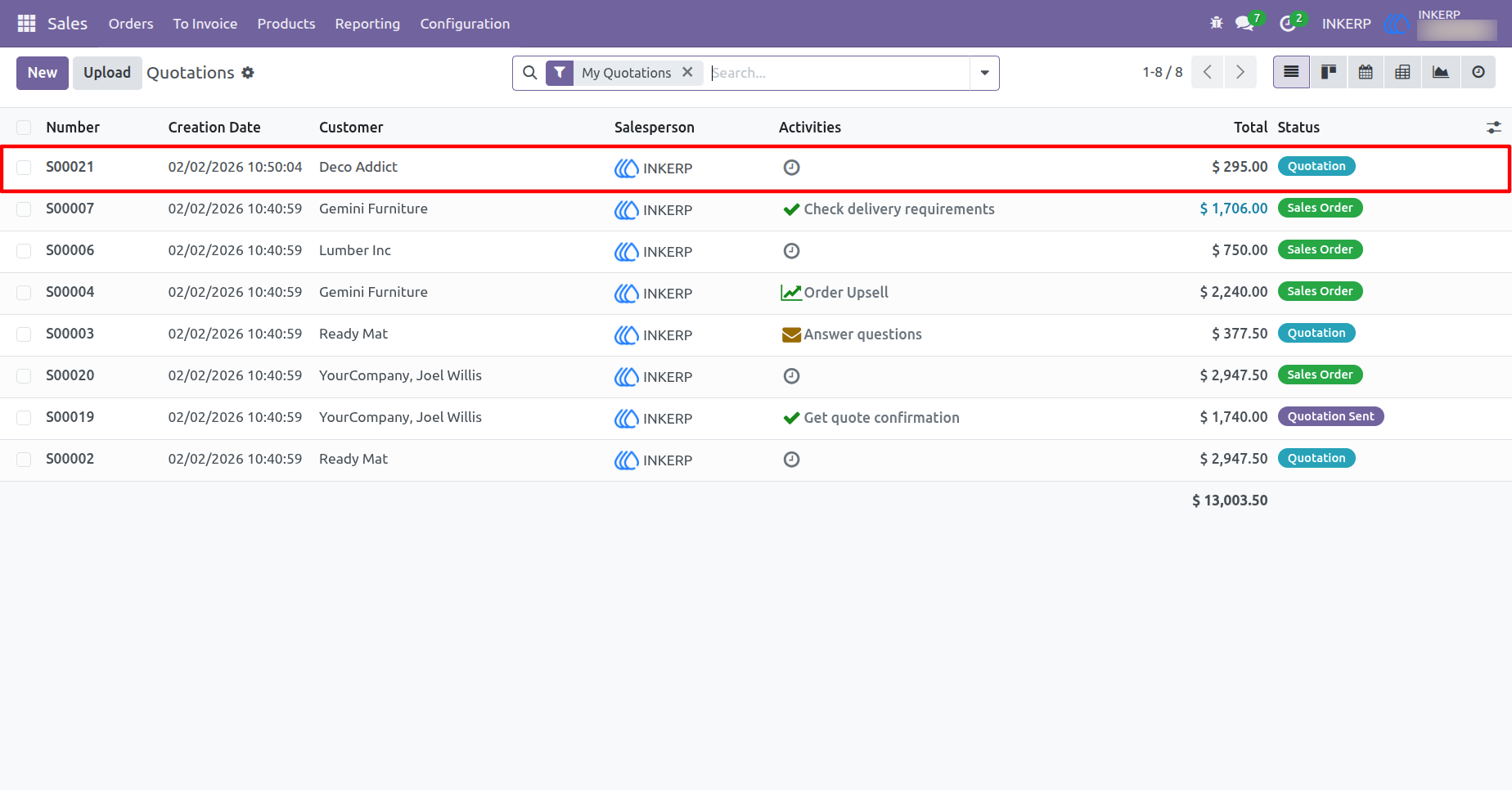This screenshot has width=1512, height=790.
Task: Open Answer questions activity on S00003
Action: pyautogui.click(x=852, y=334)
